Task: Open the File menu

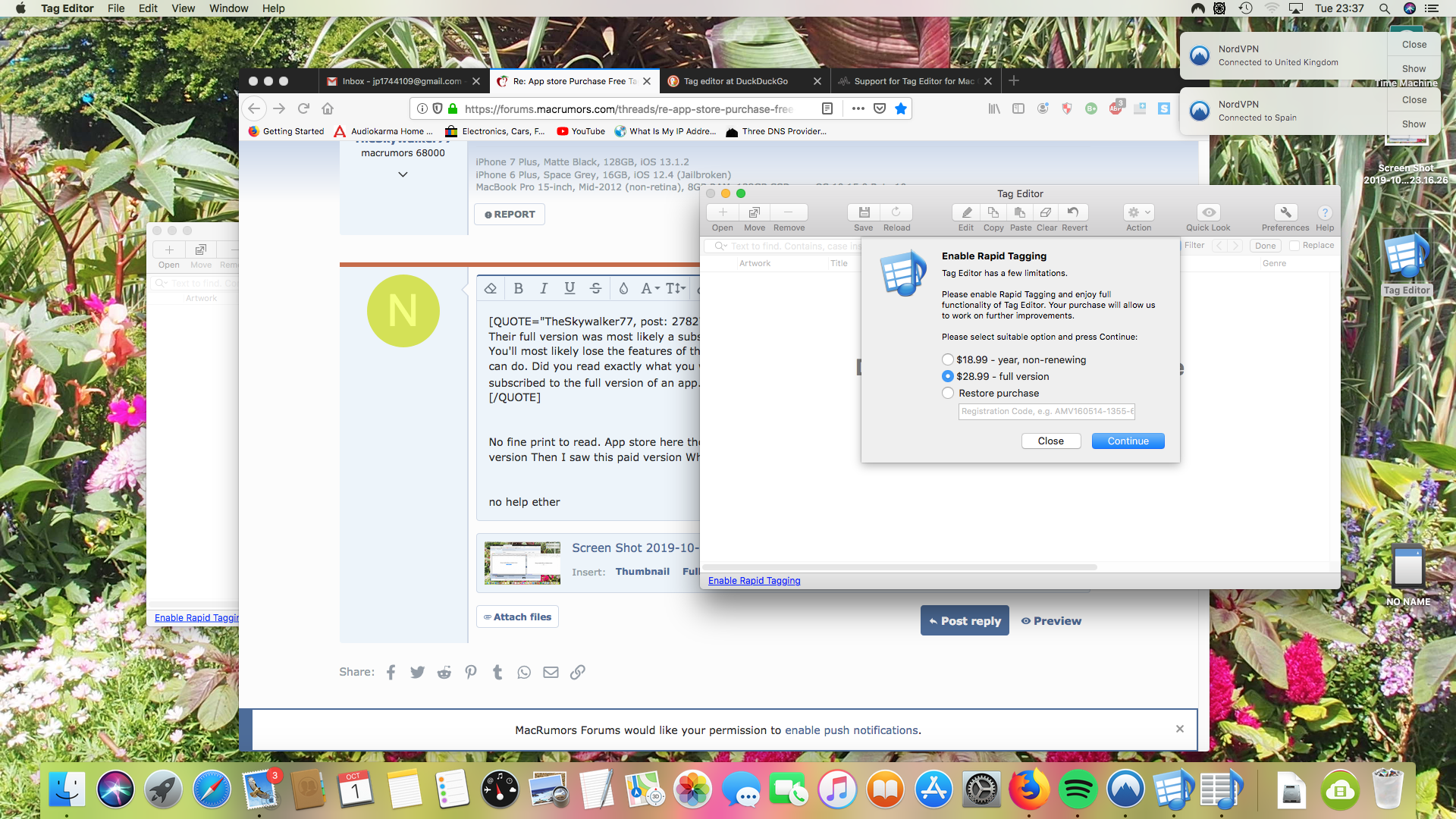Action: click(116, 8)
